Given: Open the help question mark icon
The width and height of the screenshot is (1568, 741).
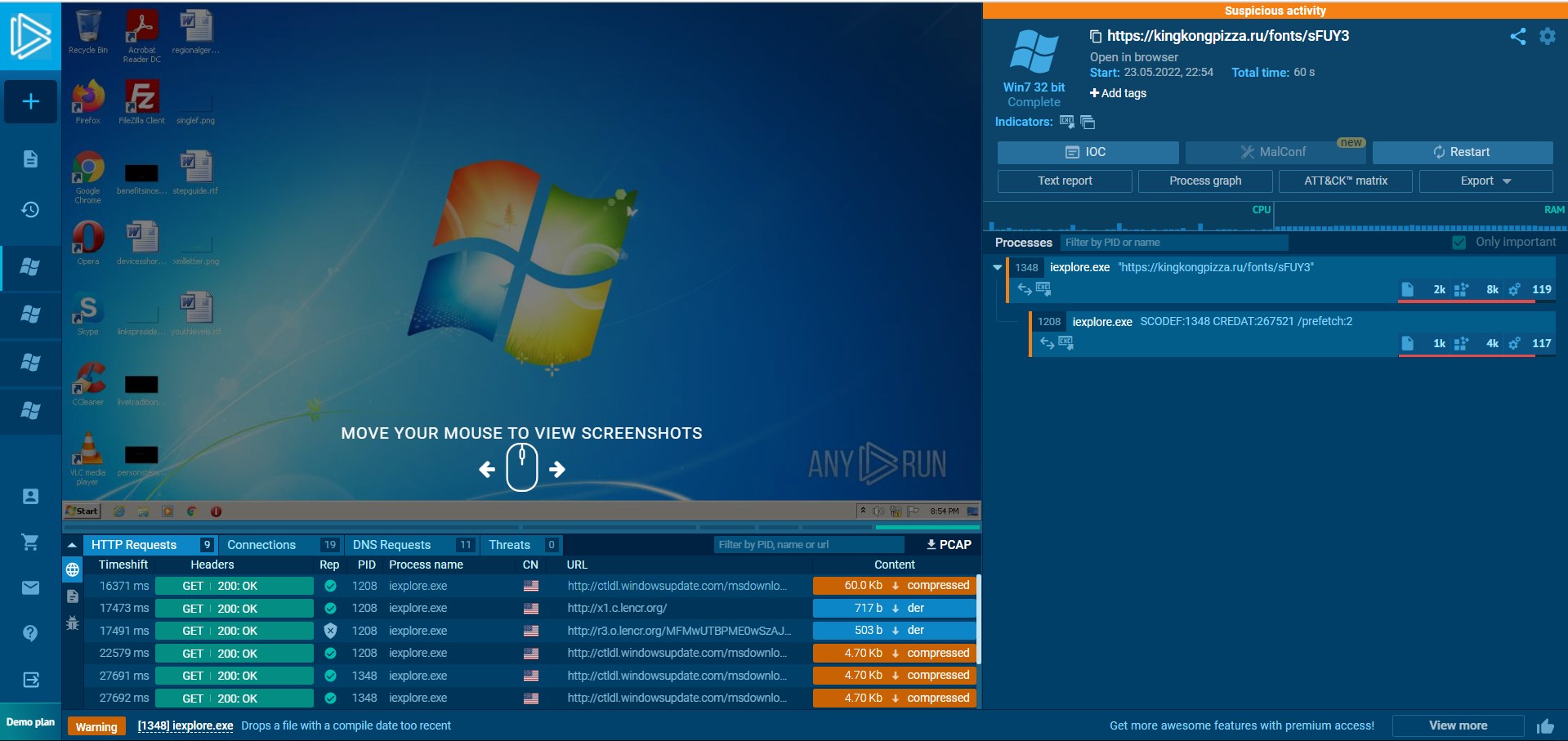Looking at the screenshot, I should (30, 633).
